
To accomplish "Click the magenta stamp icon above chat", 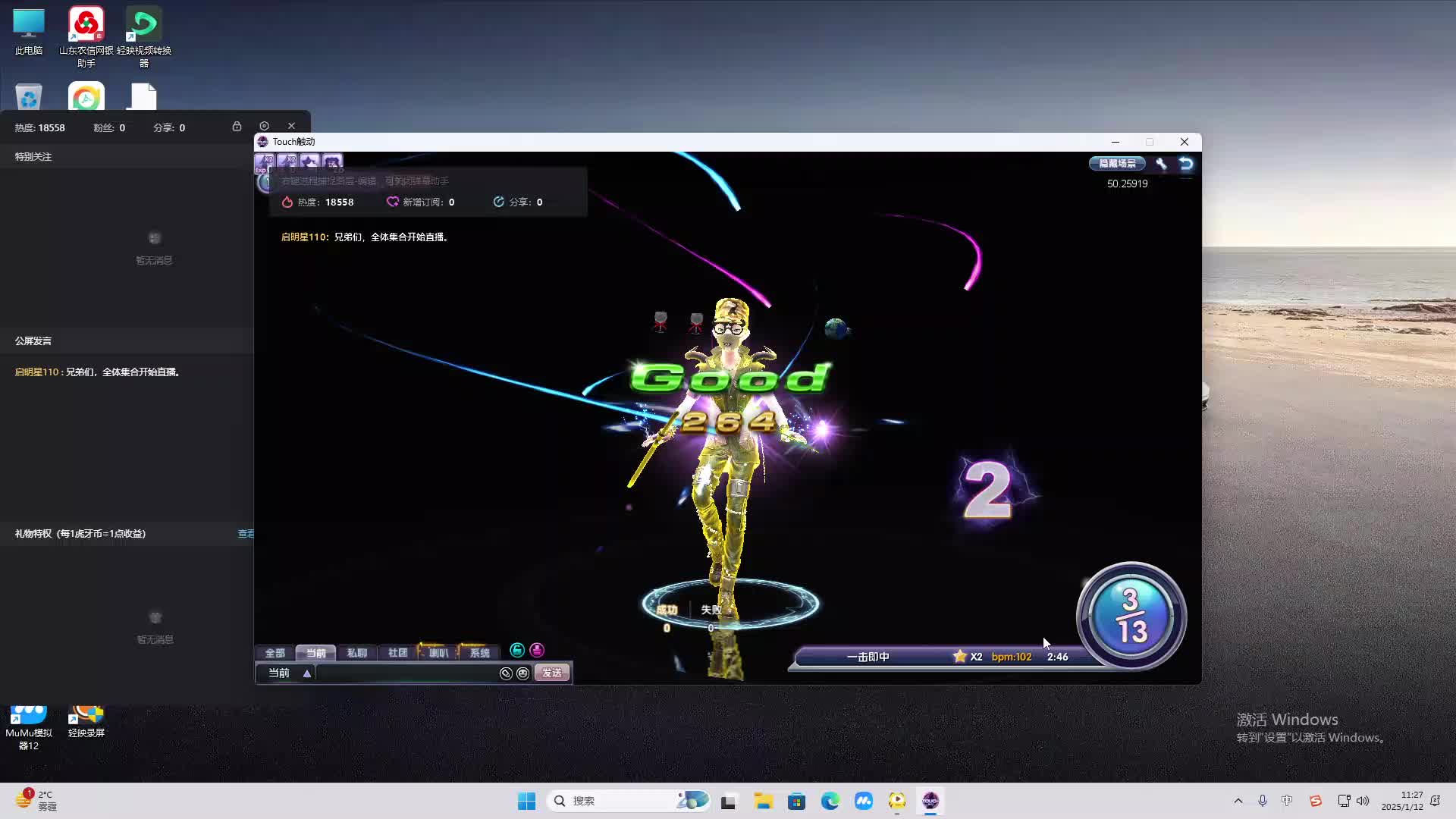I will coord(537,650).
